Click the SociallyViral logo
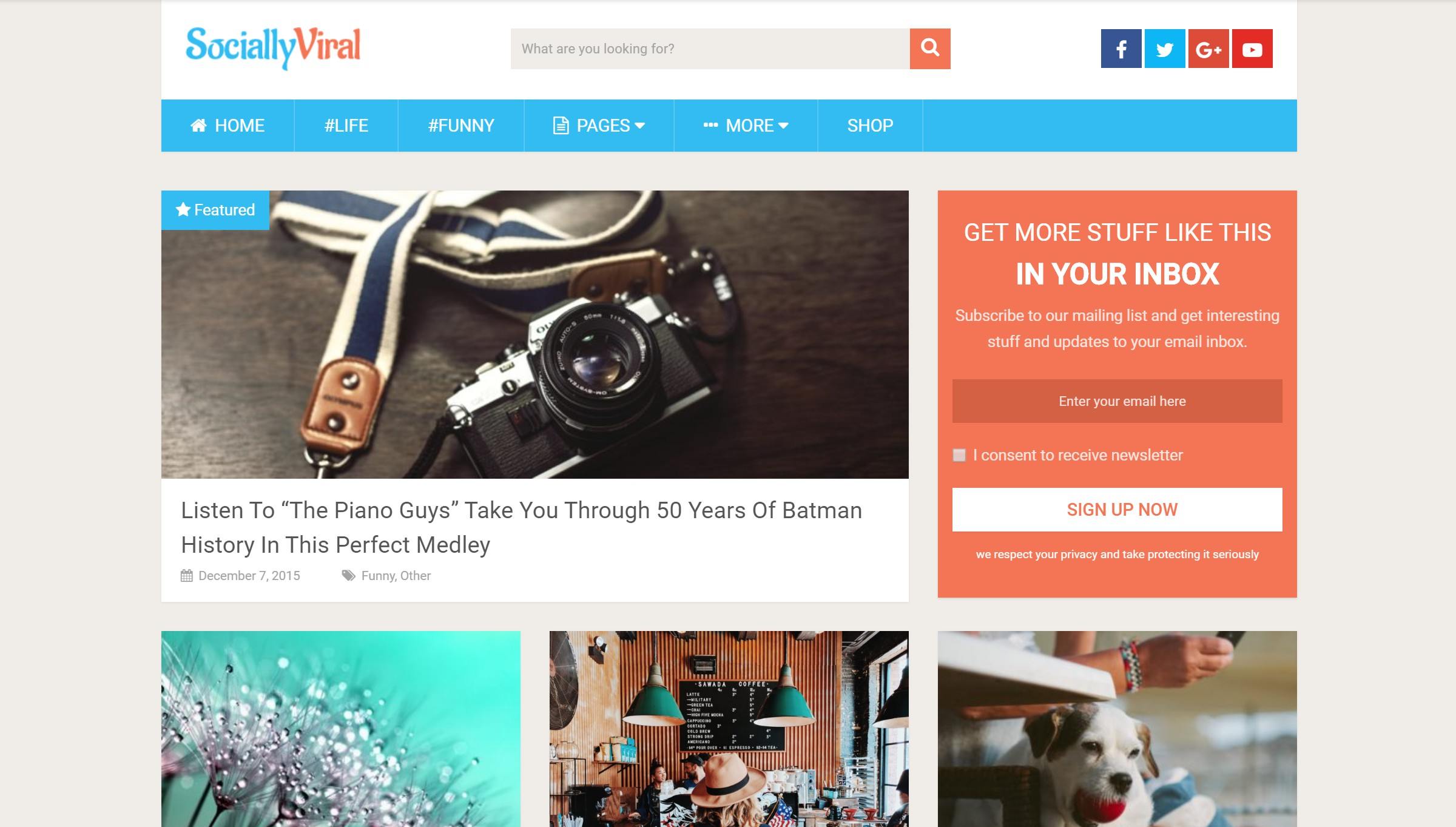 tap(273, 47)
